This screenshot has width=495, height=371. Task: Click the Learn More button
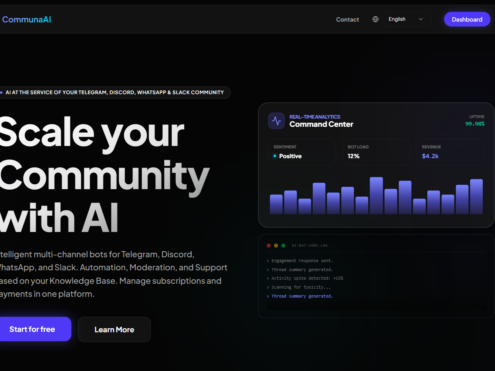tap(114, 329)
